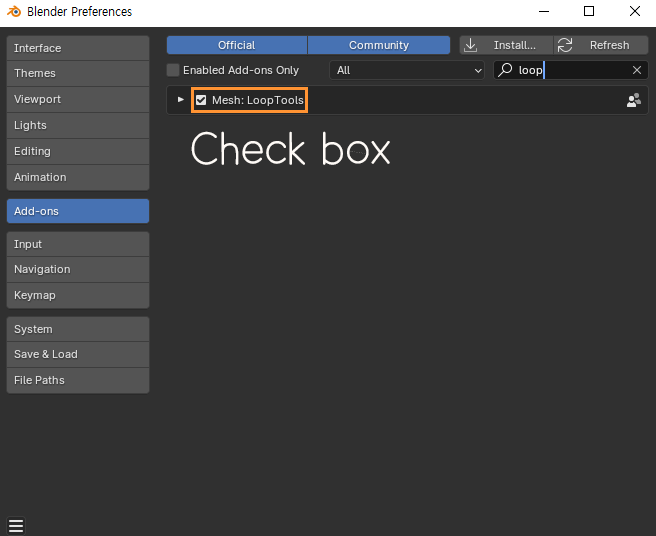Open the Input section
Viewport: 656px width, 536px height.
78,244
